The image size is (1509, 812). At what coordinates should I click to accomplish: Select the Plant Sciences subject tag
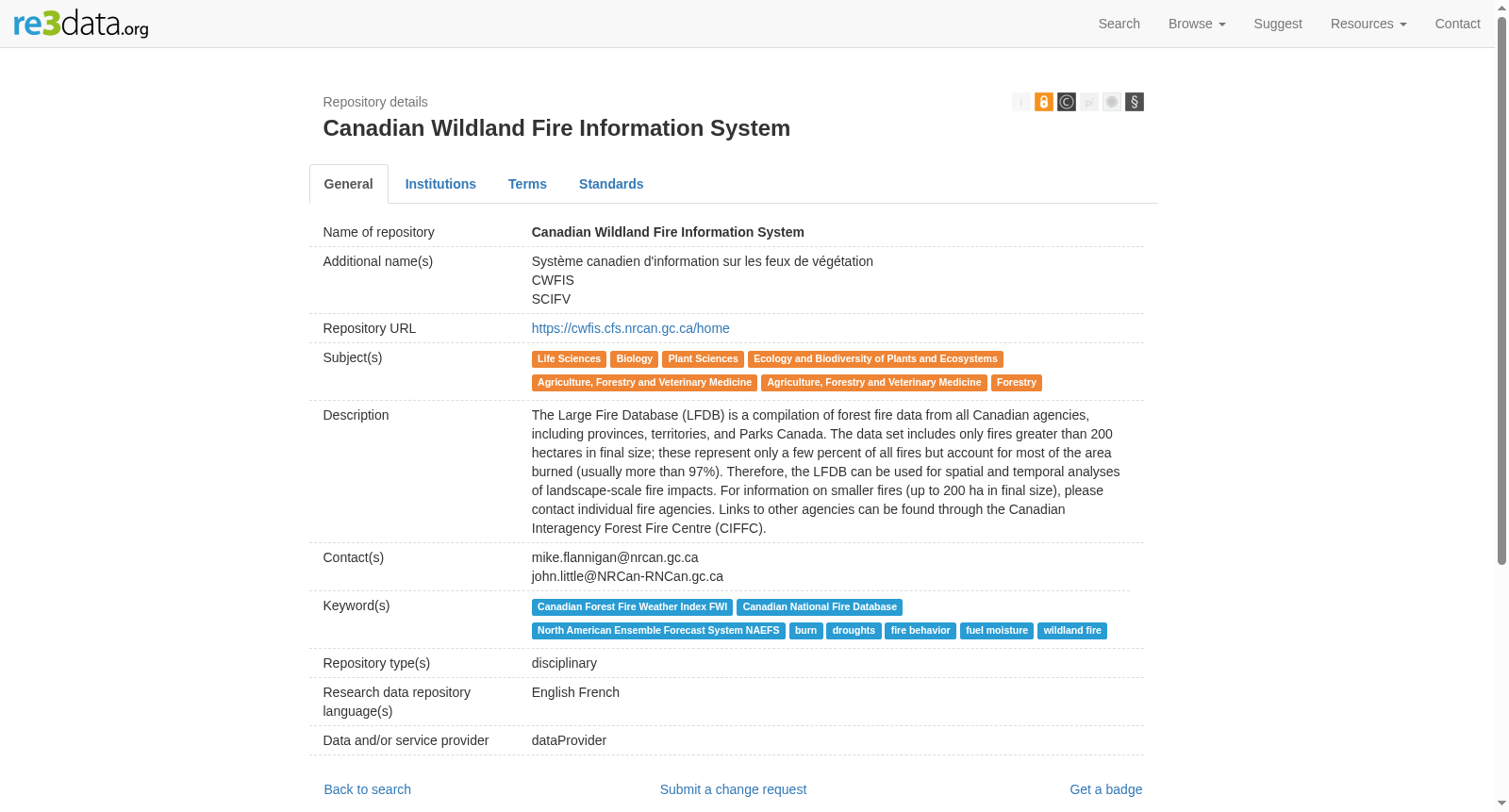click(704, 359)
